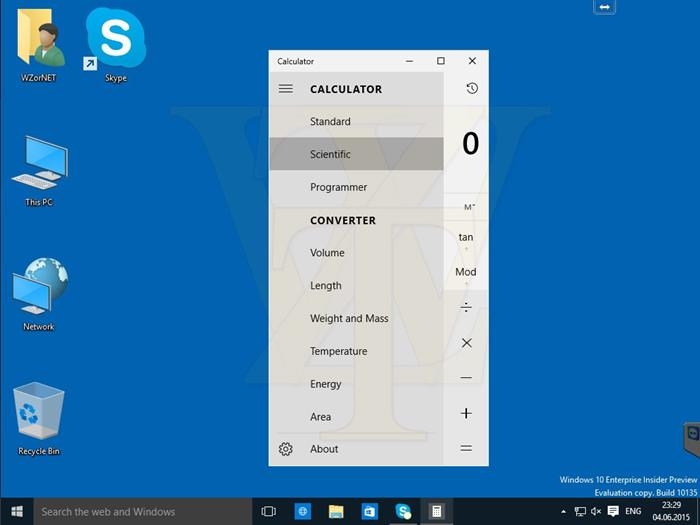Open the WZorNET user folder icon
Viewport: 700px width, 525px height.
pyautogui.click(x=39, y=45)
